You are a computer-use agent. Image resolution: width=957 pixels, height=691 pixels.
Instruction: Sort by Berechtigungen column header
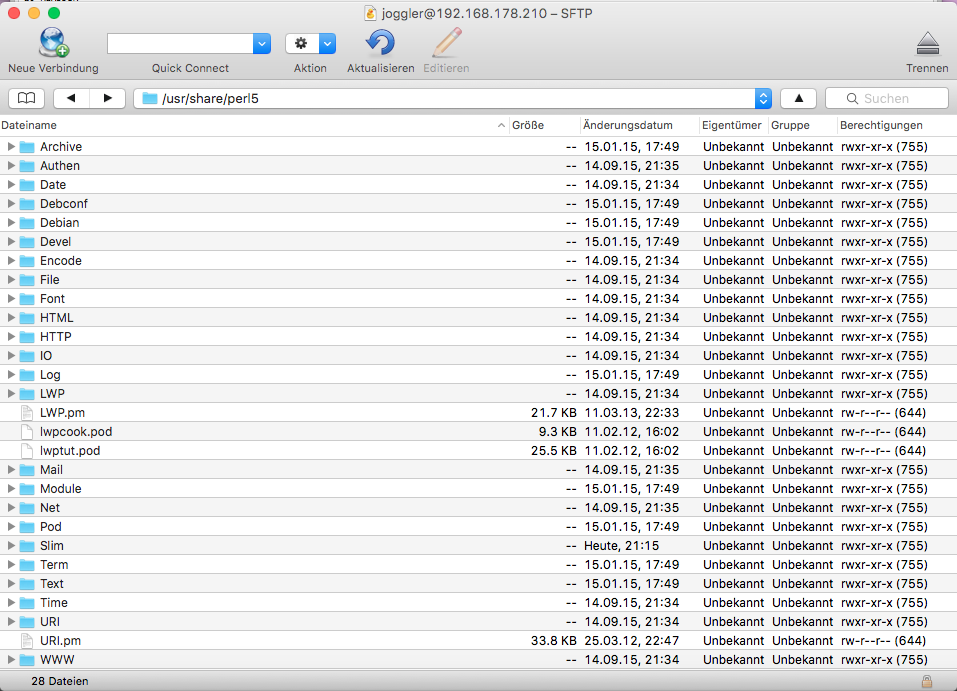(x=897, y=125)
